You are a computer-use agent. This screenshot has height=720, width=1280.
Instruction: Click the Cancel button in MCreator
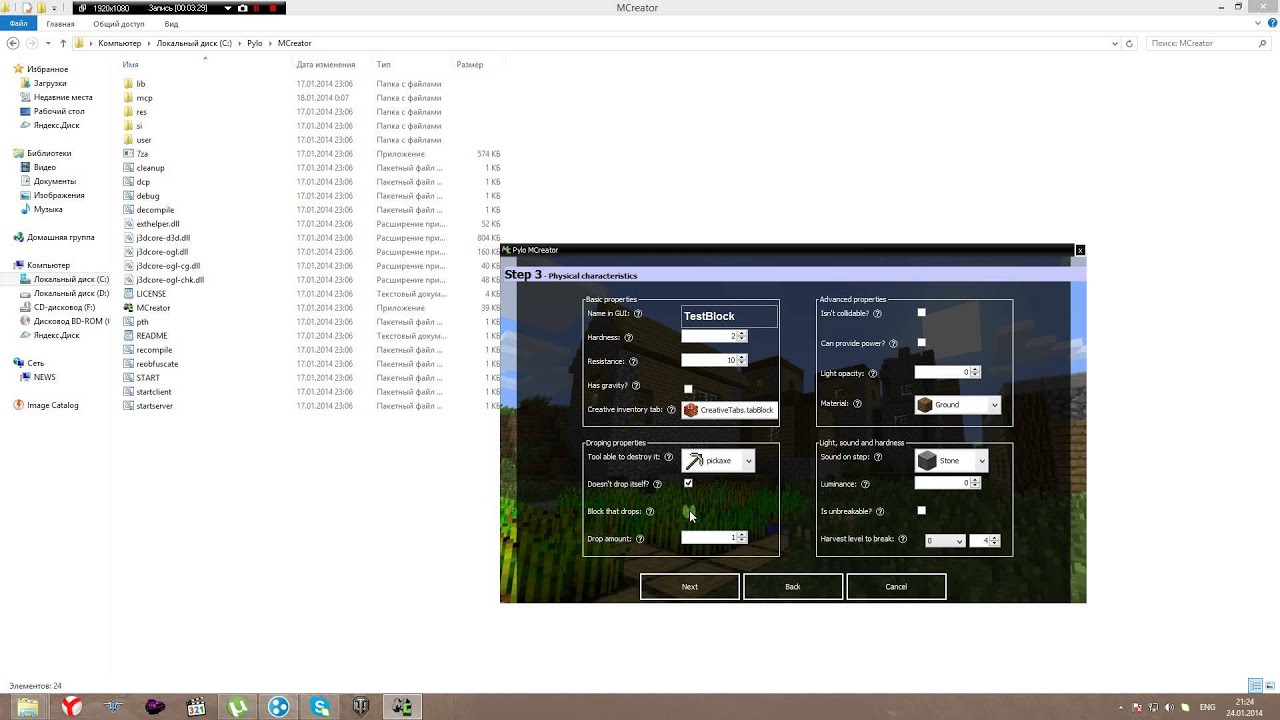[896, 587]
